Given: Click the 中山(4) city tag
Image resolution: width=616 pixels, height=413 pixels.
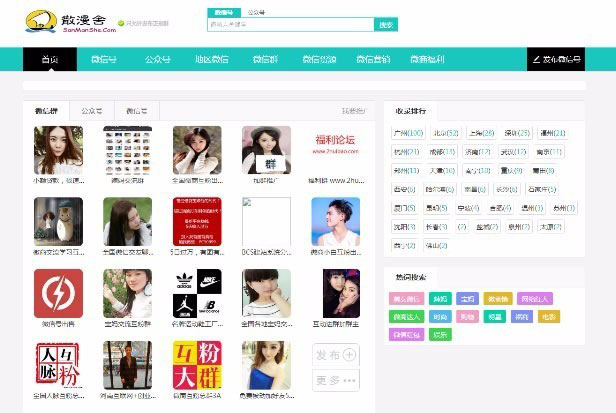Looking at the screenshot, I should tap(468, 208).
